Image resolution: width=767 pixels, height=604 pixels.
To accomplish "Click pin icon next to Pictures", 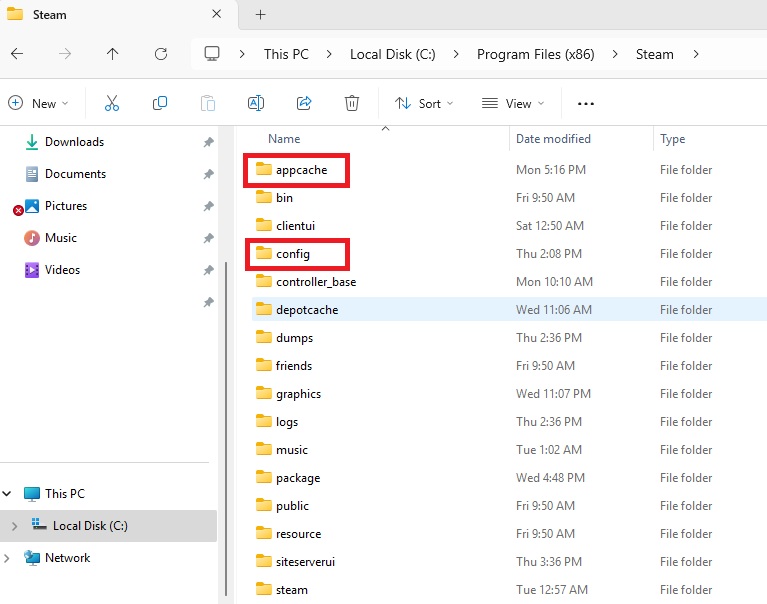I will click(208, 206).
